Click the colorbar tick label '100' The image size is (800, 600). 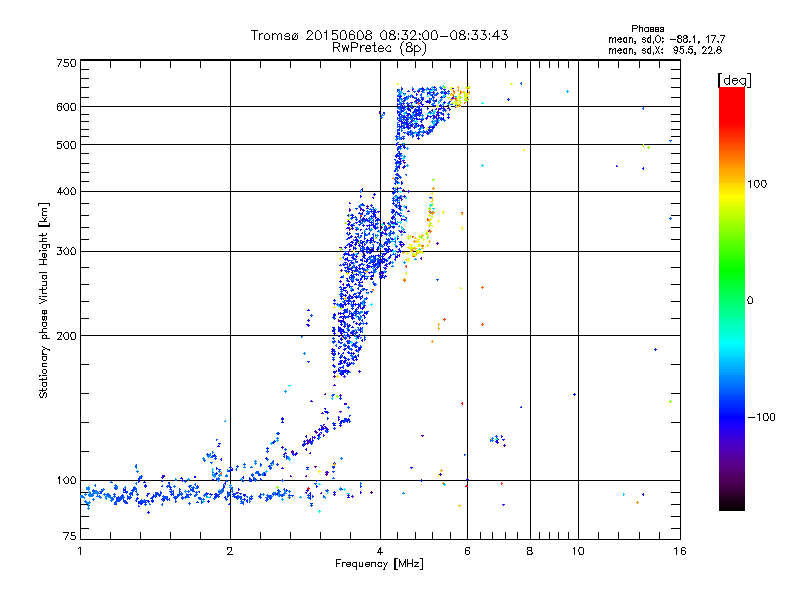click(x=757, y=184)
